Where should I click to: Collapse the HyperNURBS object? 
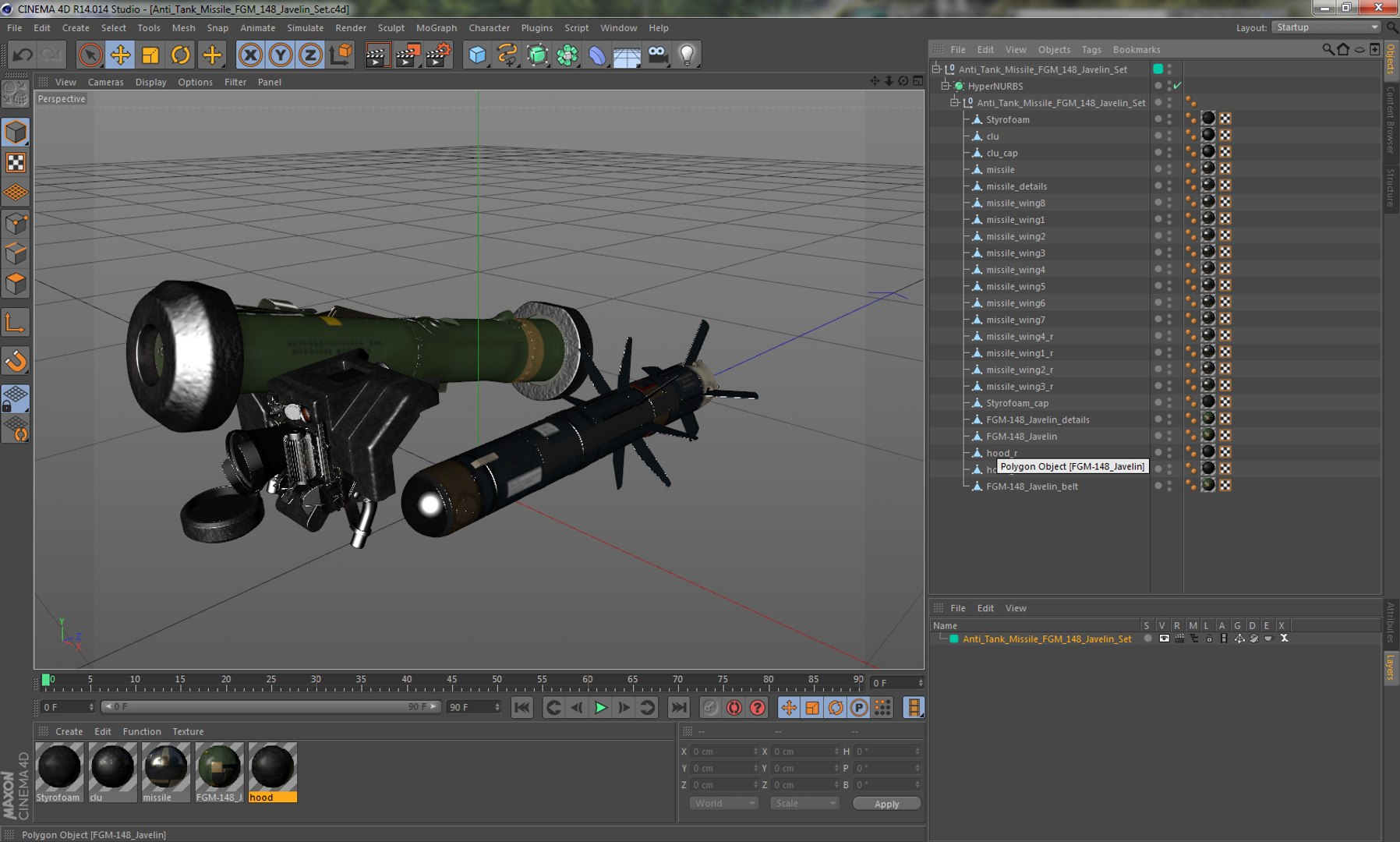[x=946, y=86]
